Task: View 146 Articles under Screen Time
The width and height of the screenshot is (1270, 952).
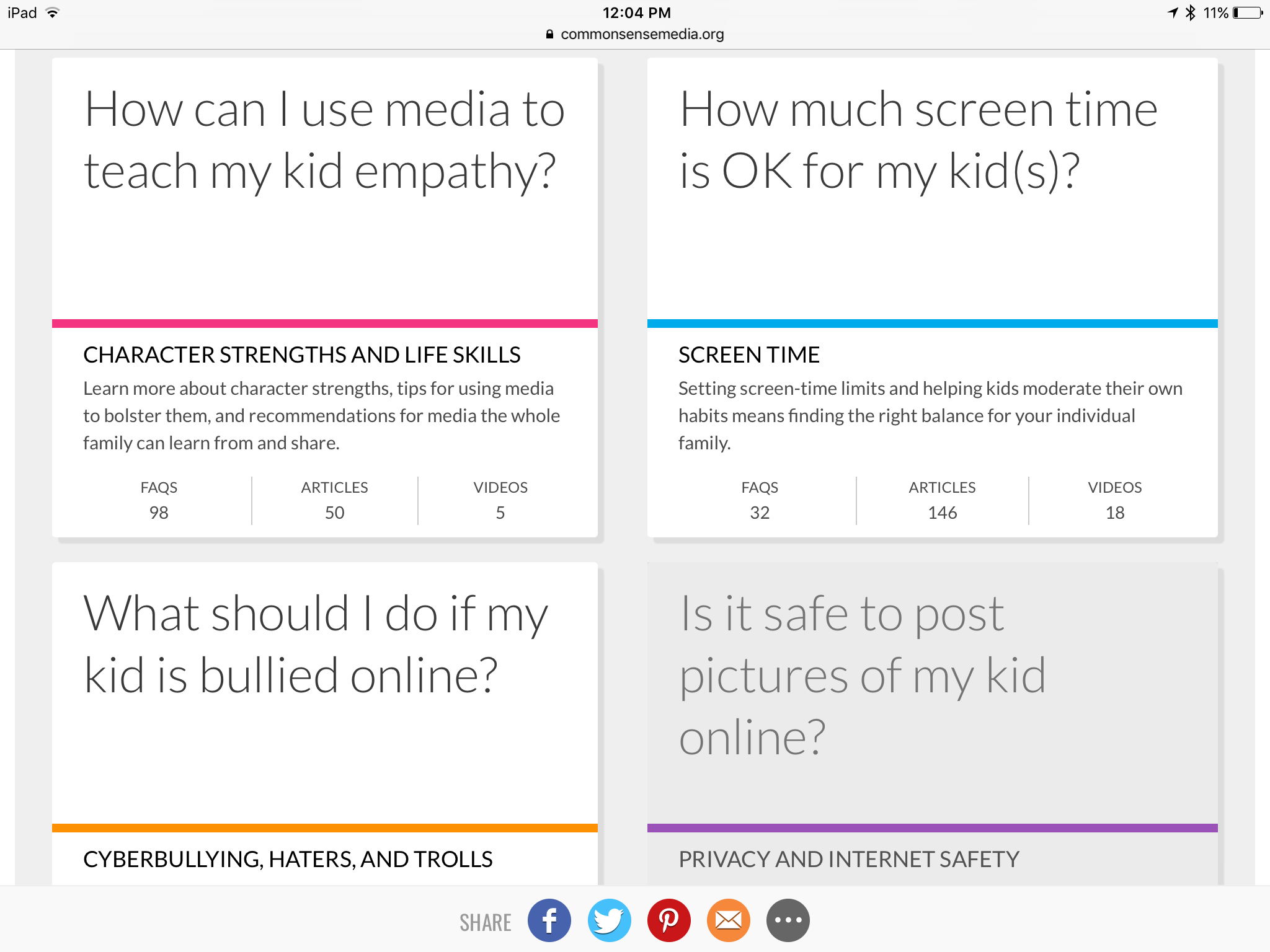Action: point(942,501)
